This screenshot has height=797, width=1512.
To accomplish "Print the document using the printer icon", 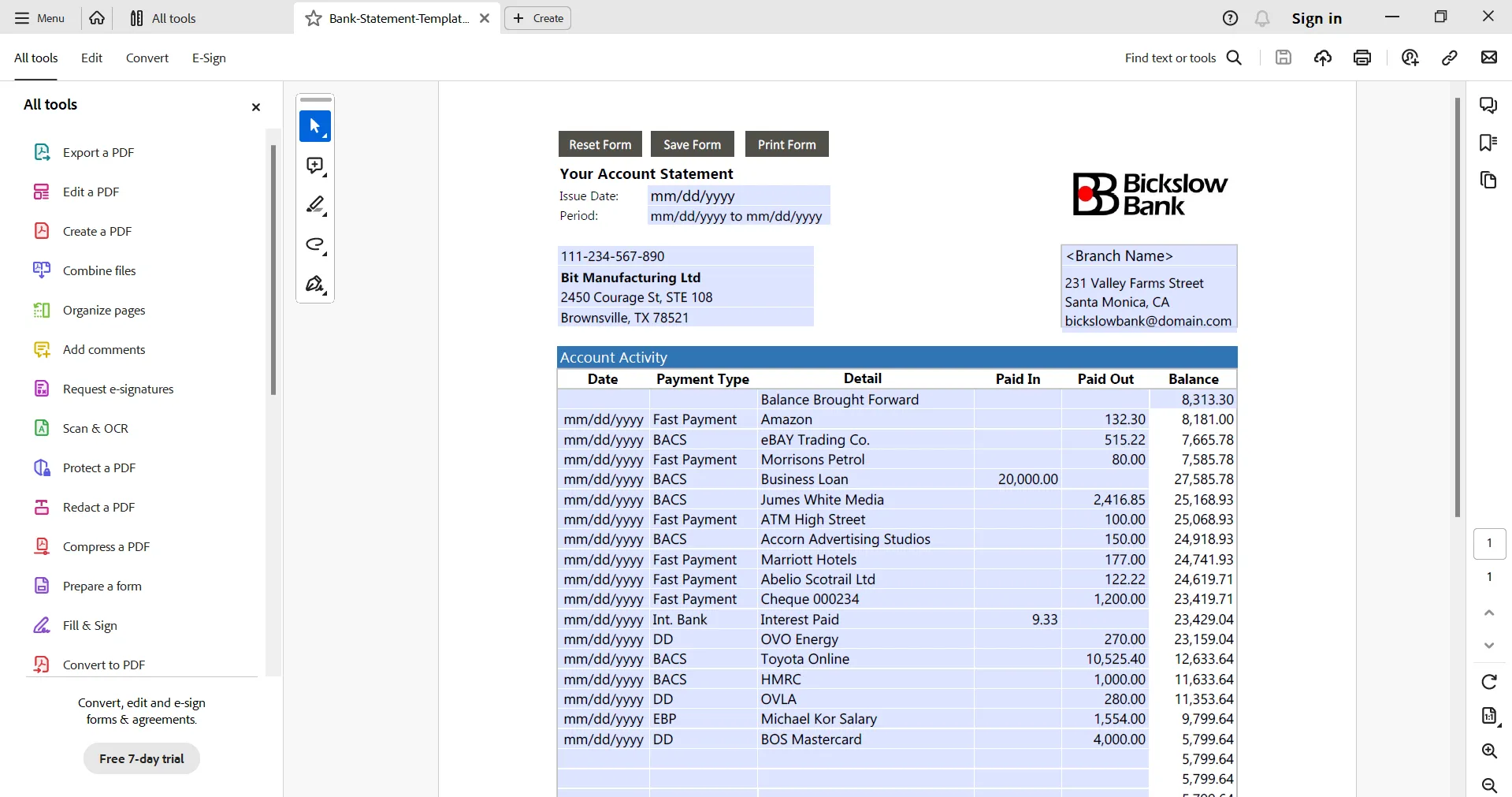I will pos(1362,57).
